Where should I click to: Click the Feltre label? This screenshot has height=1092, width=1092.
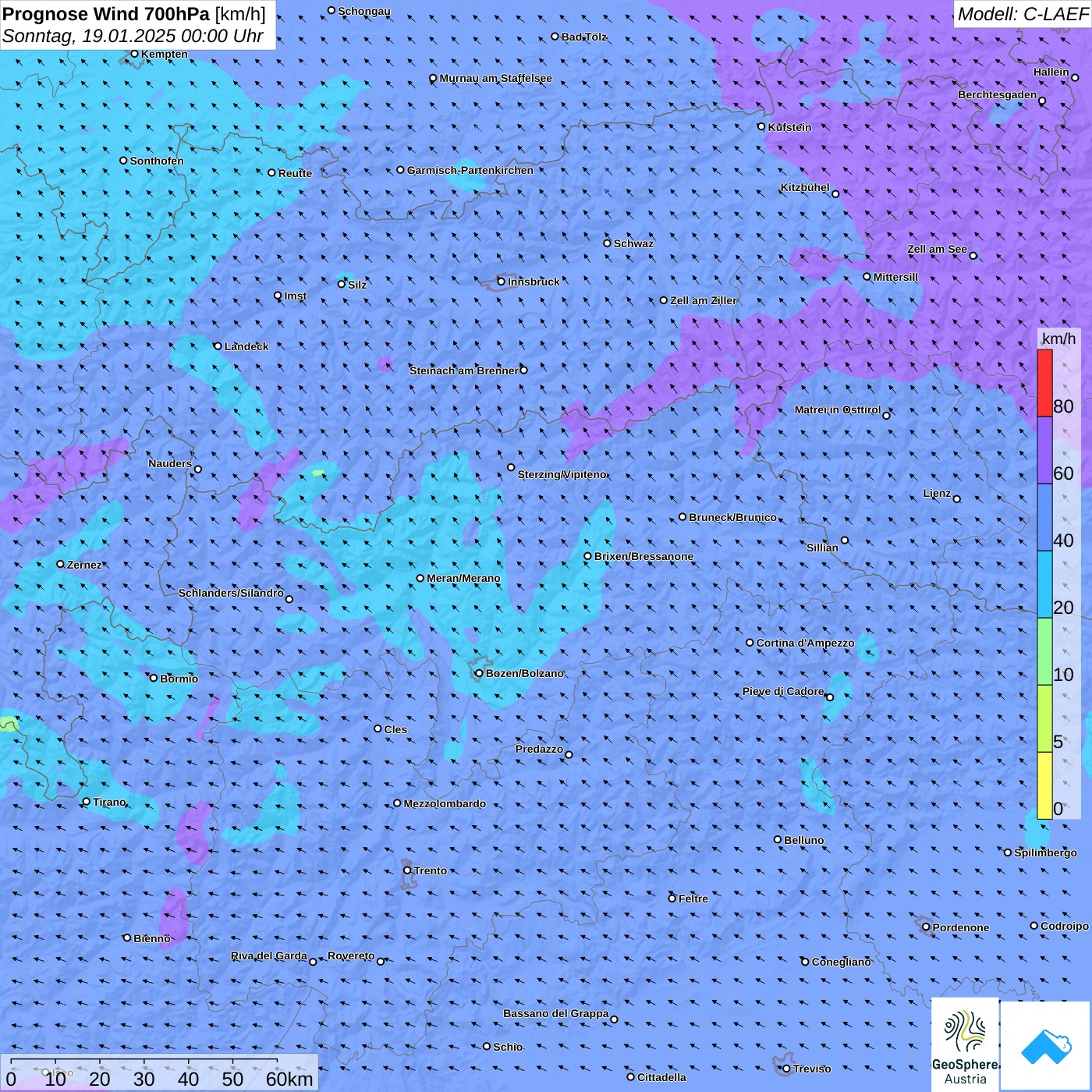coord(693,899)
